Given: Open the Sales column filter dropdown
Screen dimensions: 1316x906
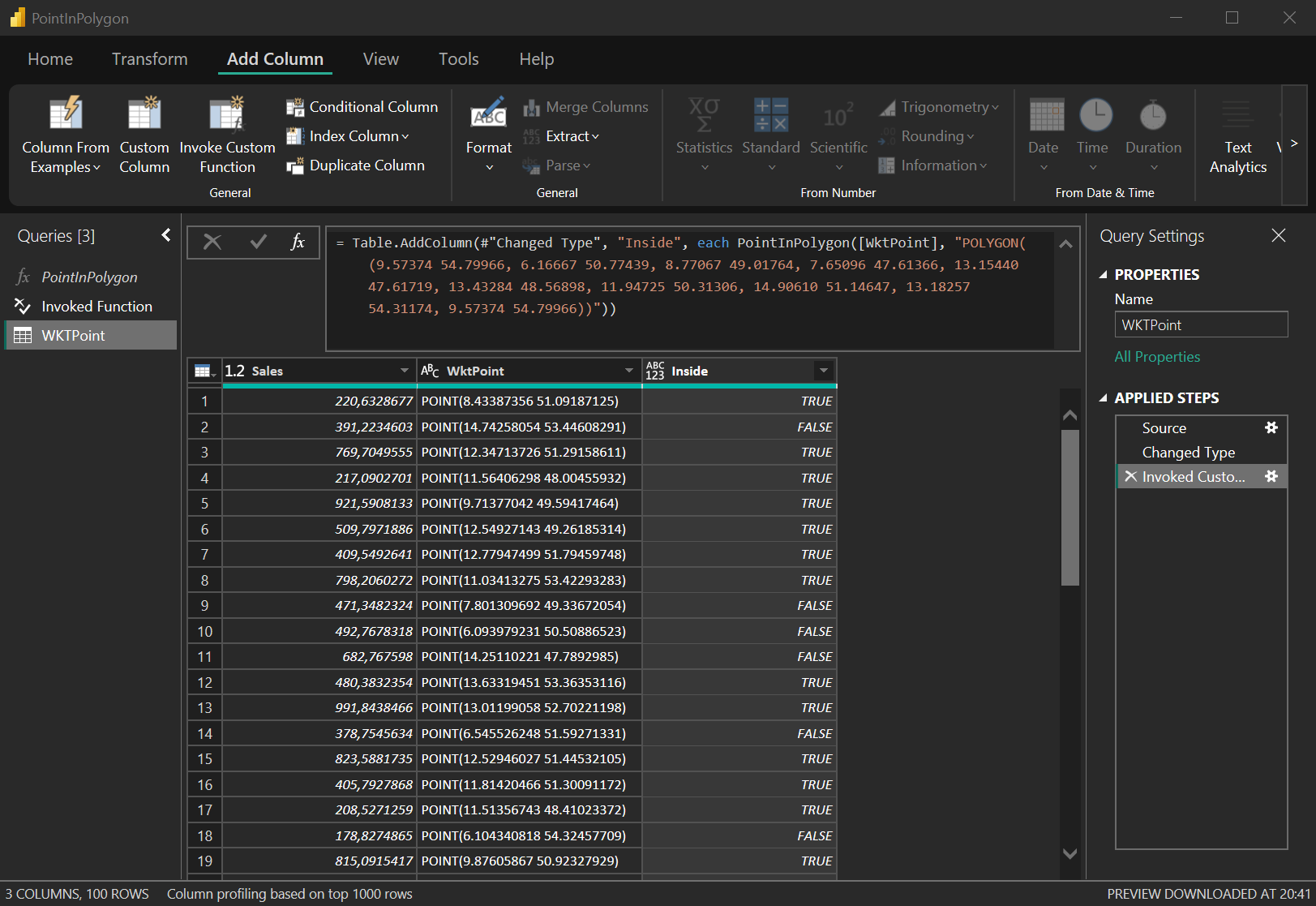Looking at the screenshot, I should click(x=405, y=371).
